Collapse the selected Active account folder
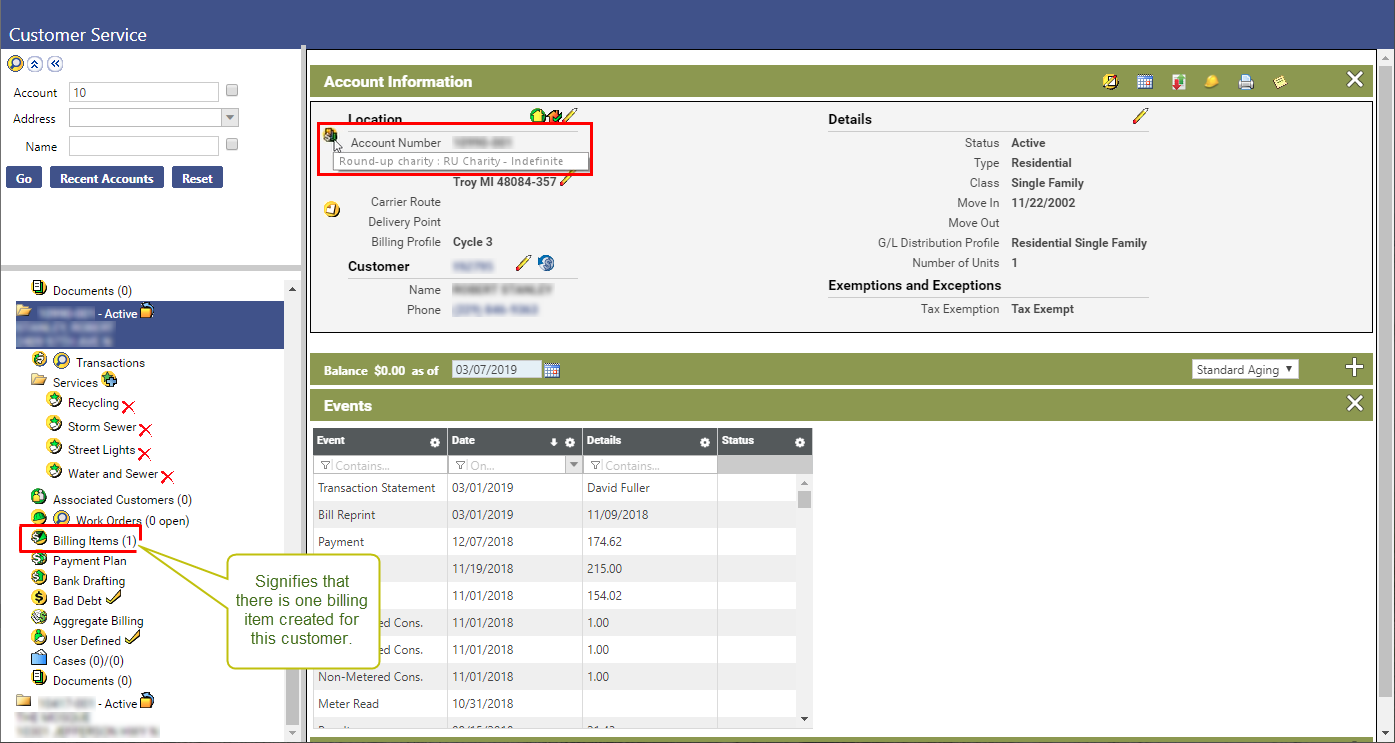 (24, 312)
